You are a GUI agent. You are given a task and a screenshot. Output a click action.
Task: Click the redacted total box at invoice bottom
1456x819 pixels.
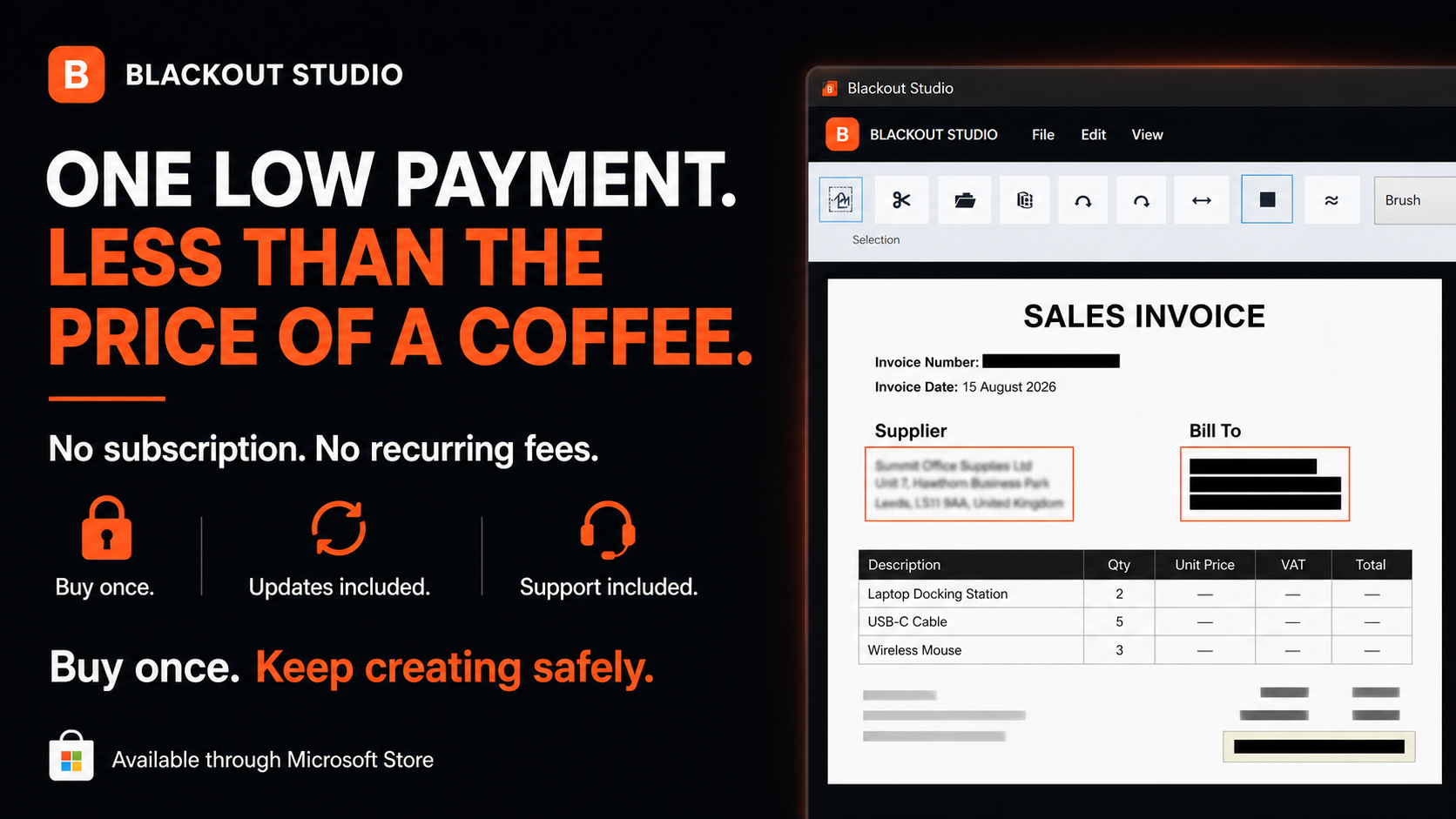[x=1318, y=747]
